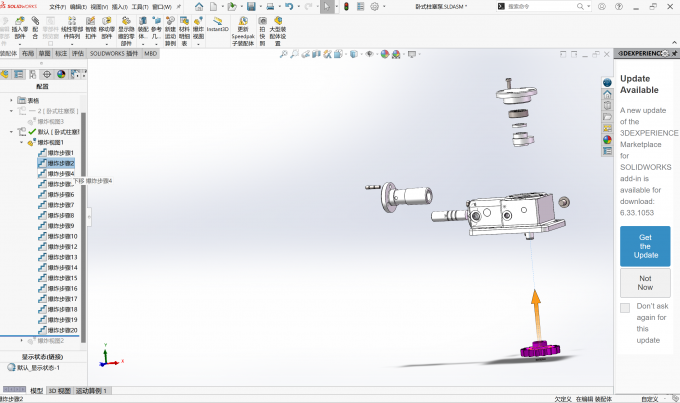Open the Linear Component Pattern tool
This screenshot has height=403, width=680.
pyautogui.click(x=72, y=29)
